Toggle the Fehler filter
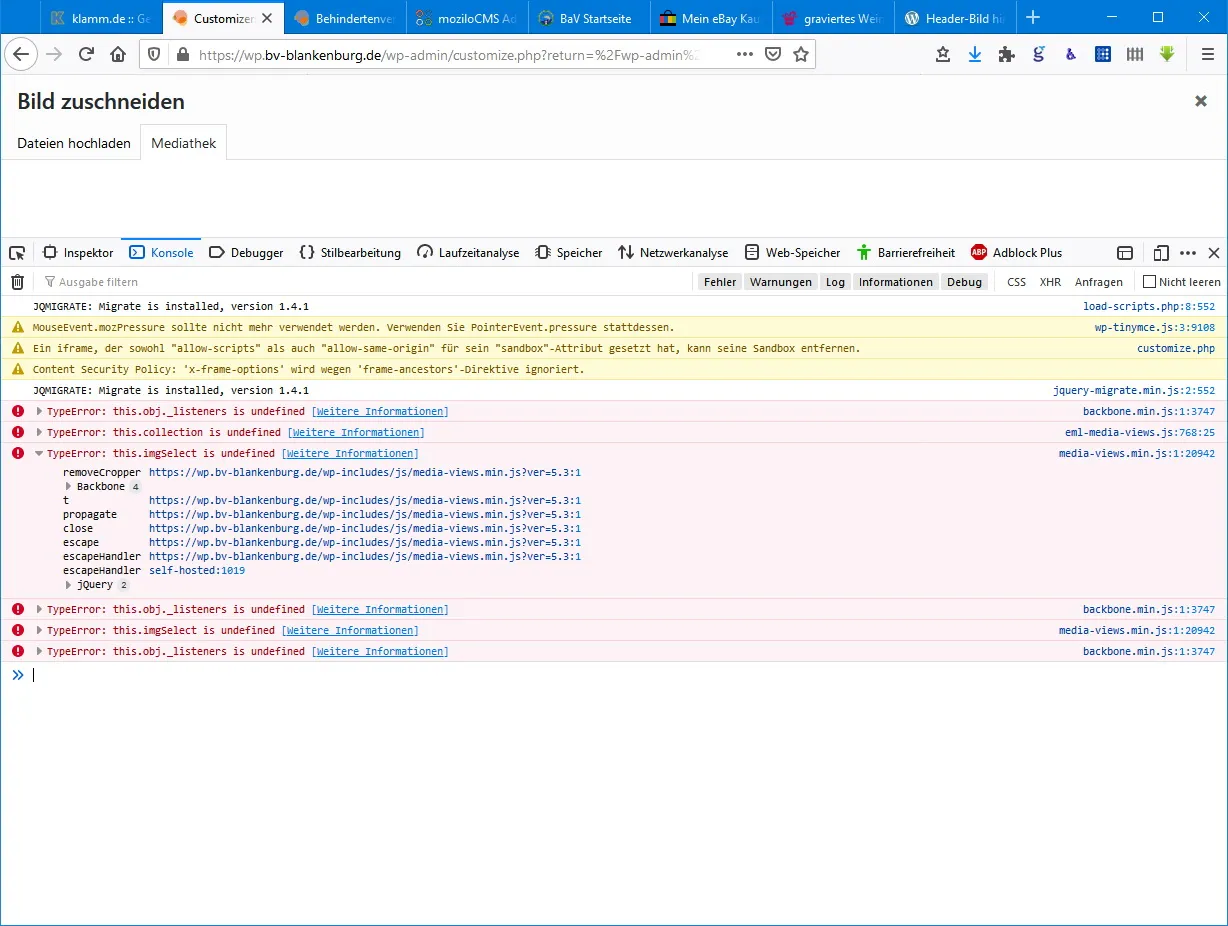This screenshot has height=926, width=1228. tap(720, 282)
